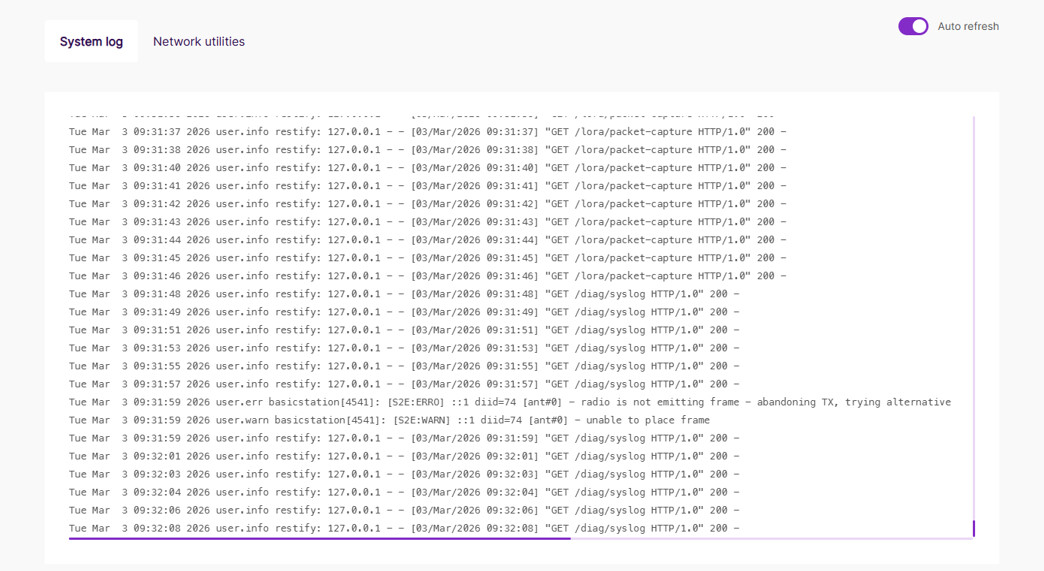Select the S2E:ERRO radio not emitting frame line
The image size is (1044, 571).
(x=509, y=402)
